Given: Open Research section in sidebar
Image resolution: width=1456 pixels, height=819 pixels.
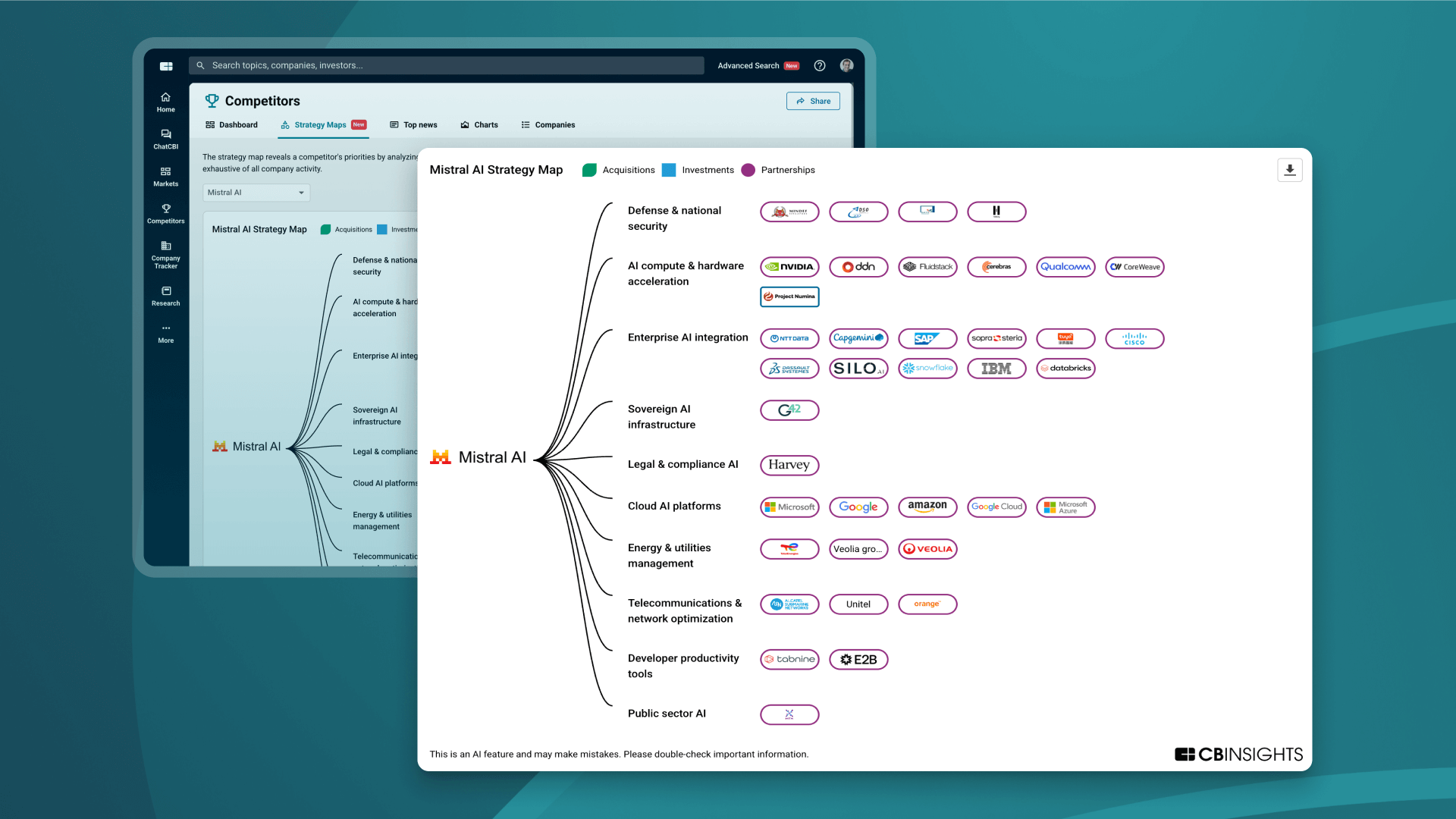Looking at the screenshot, I should click(165, 296).
